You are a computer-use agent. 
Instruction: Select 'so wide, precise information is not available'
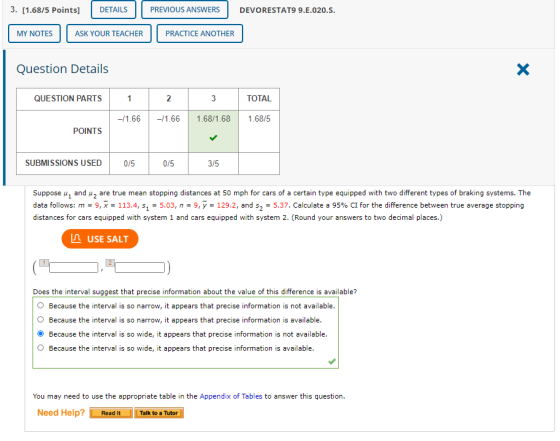point(40,334)
